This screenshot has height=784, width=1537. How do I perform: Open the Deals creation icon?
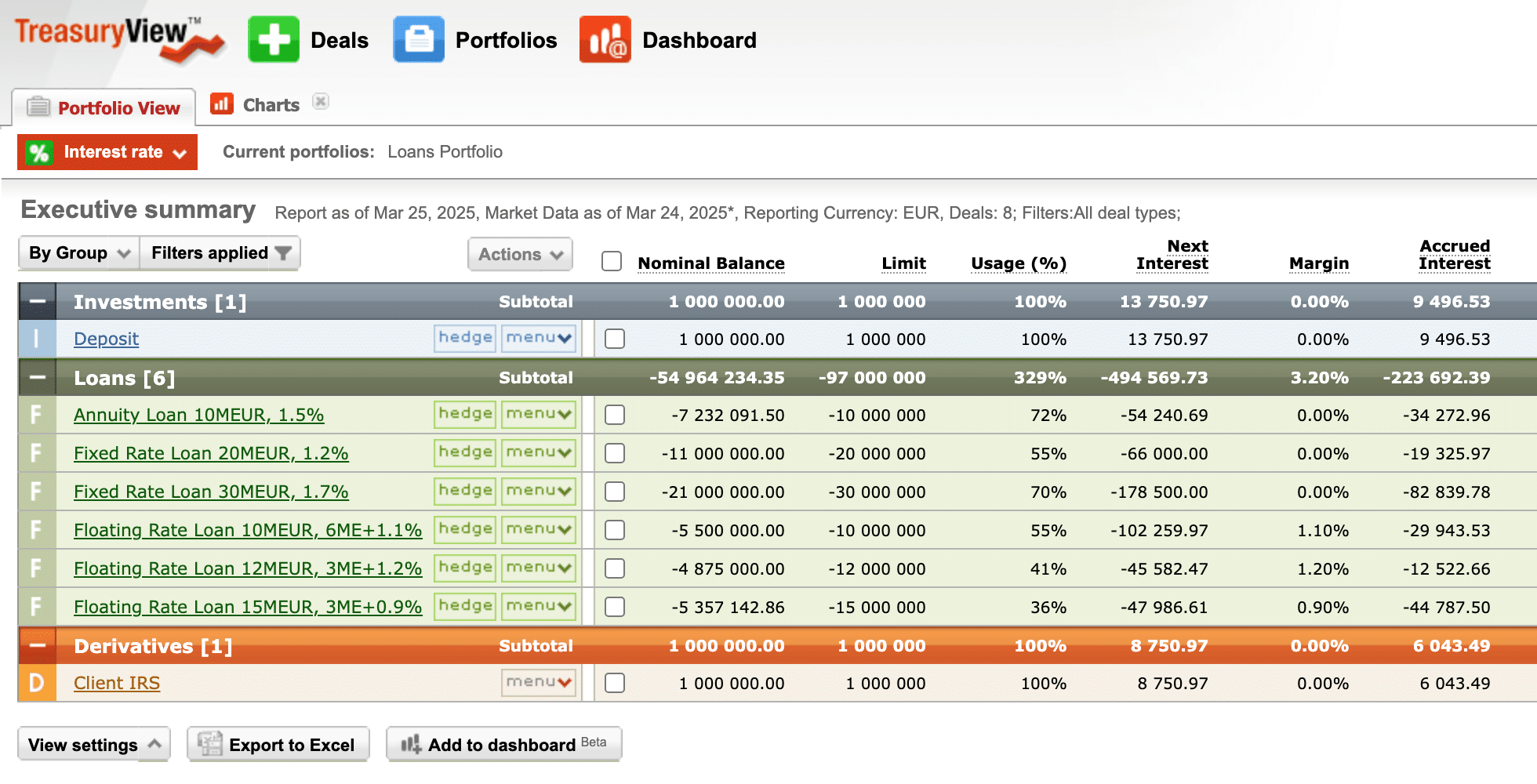click(272, 39)
